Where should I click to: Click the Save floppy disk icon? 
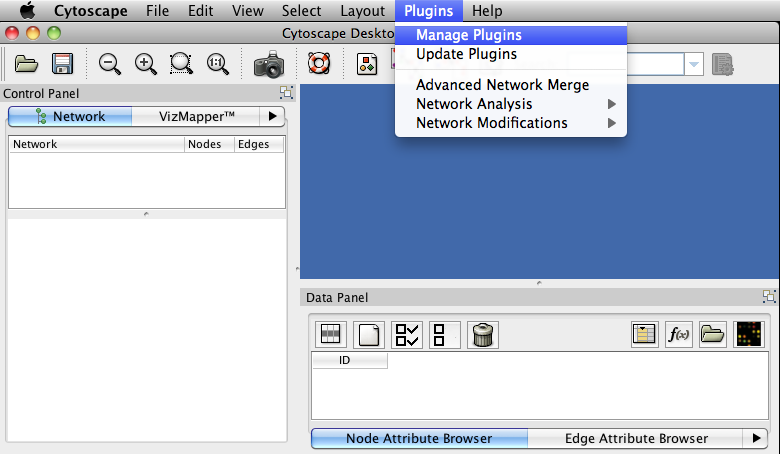point(62,64)
